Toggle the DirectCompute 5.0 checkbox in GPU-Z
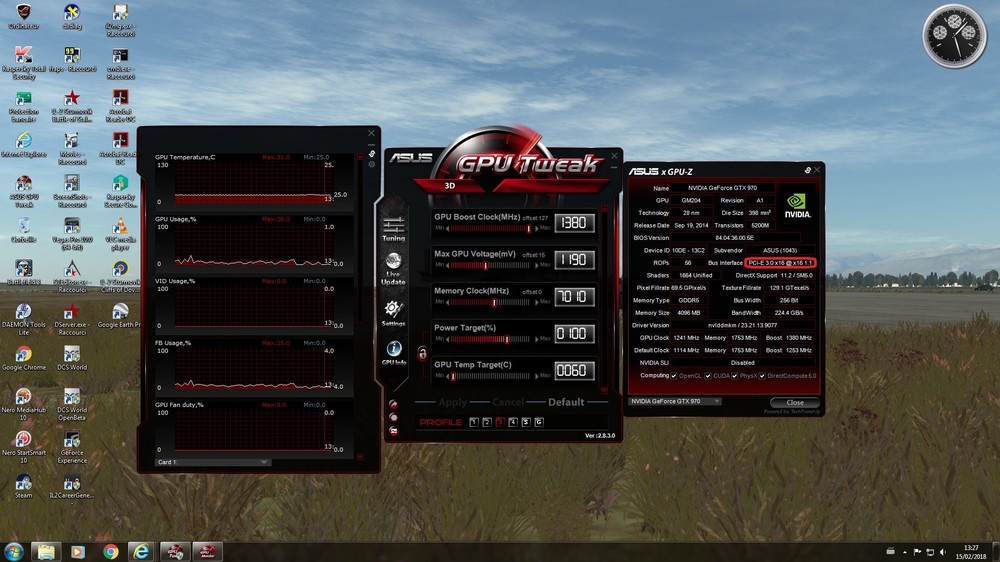This screenshot has height=562, width=1000. coord(762,376)
